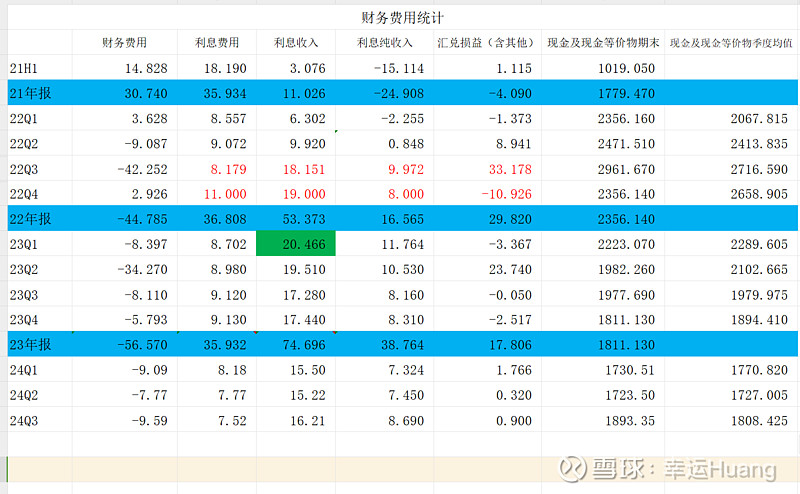The image size is (800, 494).
Task: Select cell with value 1808.425
Action: click(x=759, y=421)
